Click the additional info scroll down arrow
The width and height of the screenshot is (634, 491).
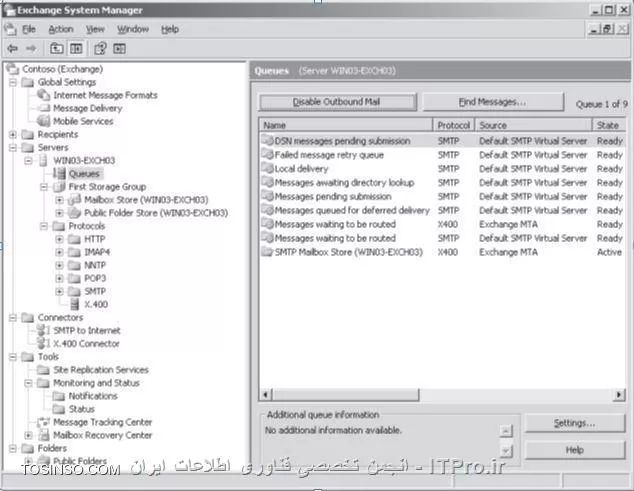click(506, 450)
